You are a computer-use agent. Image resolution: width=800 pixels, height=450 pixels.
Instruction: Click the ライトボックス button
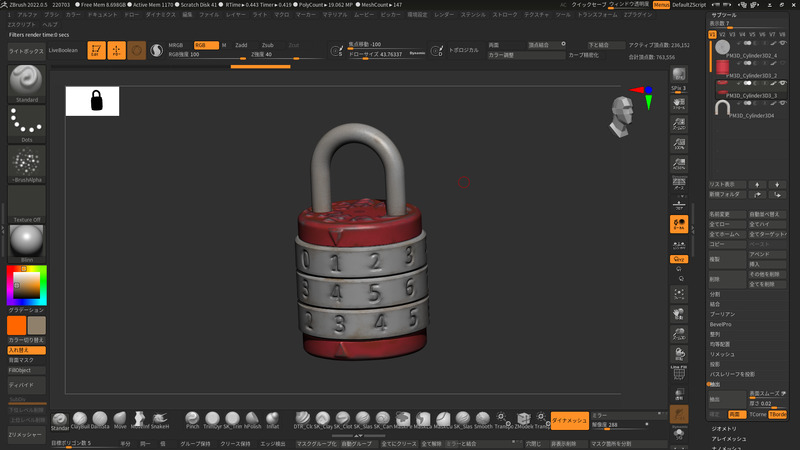point(26,51)
